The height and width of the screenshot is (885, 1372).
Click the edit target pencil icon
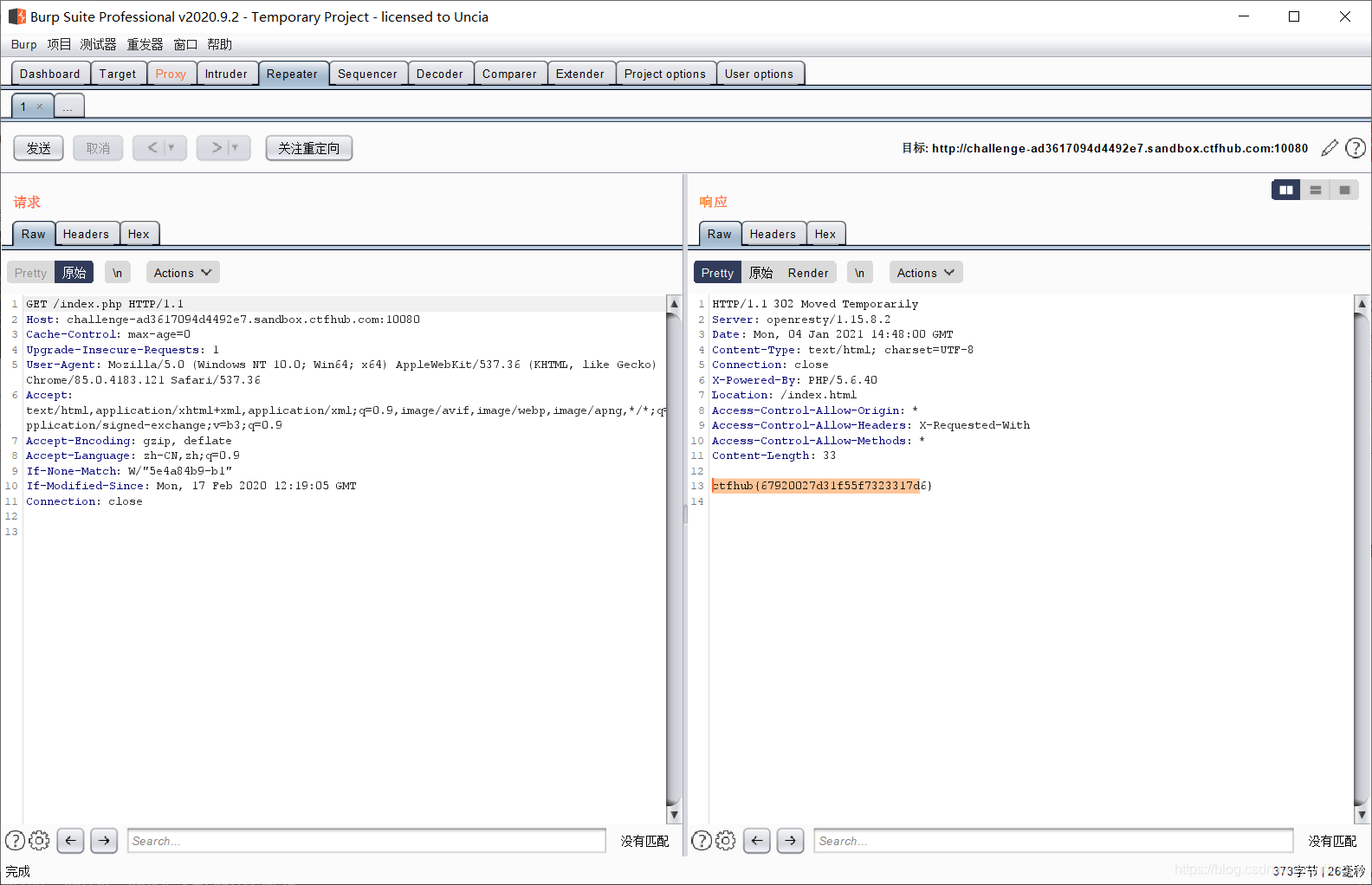(x=1330, y=148)
